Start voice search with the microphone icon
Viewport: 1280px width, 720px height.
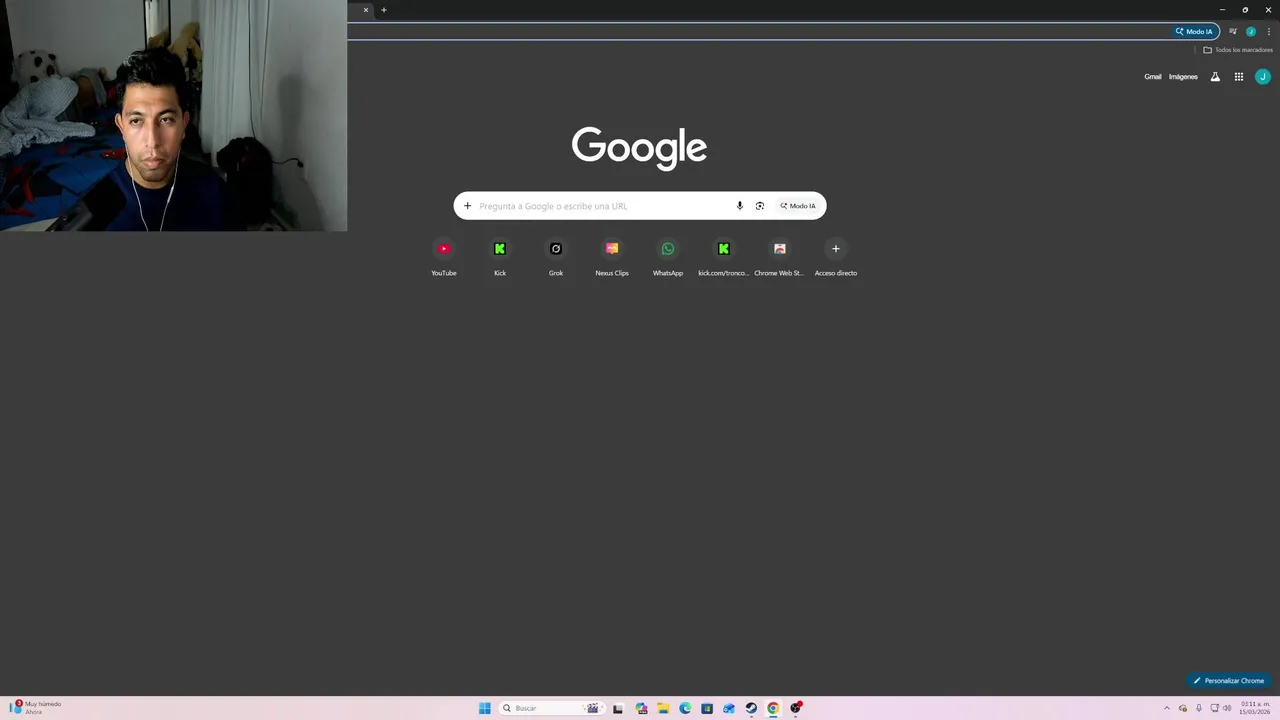(x=740, y=206)
